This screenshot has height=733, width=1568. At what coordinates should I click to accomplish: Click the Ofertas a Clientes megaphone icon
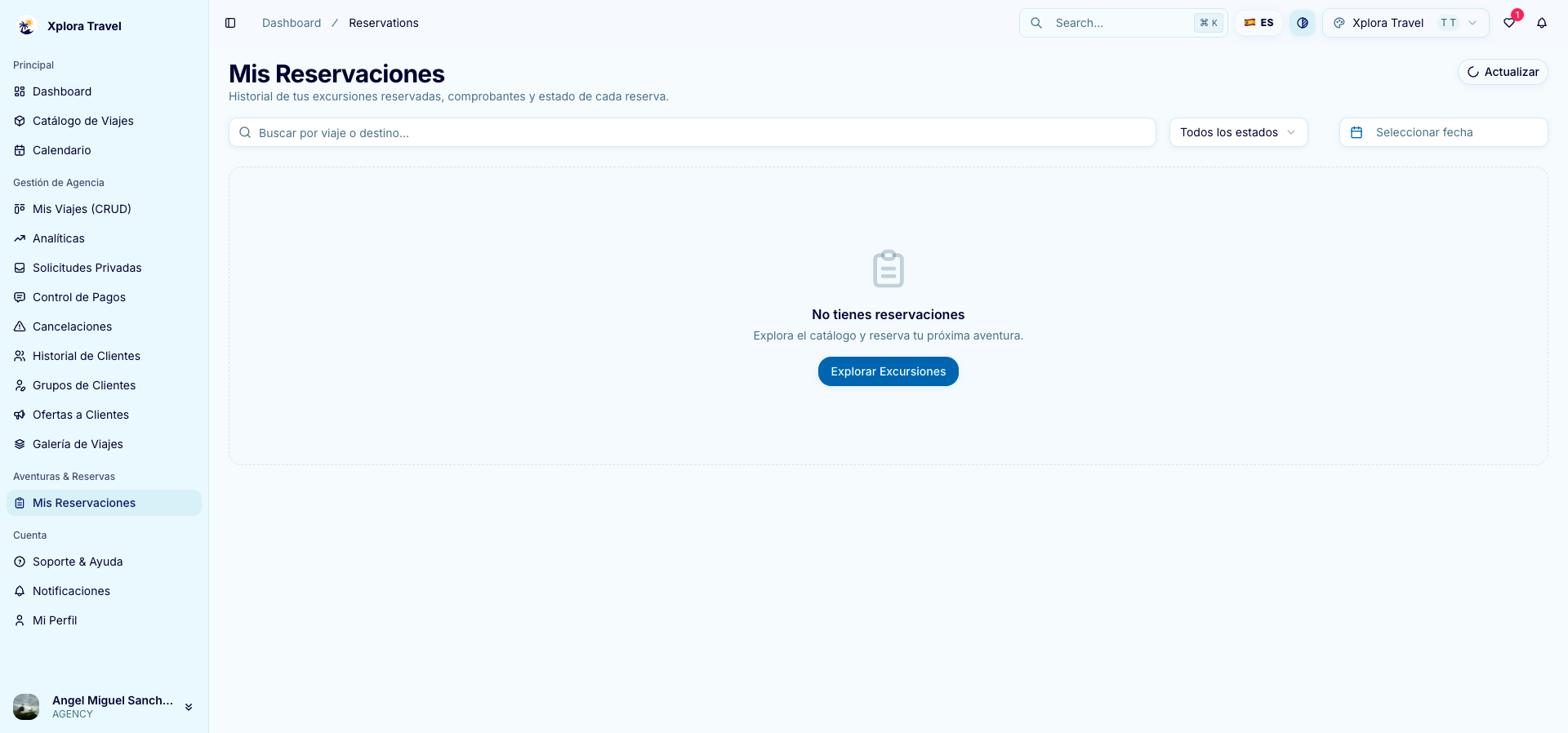(20, 415)
